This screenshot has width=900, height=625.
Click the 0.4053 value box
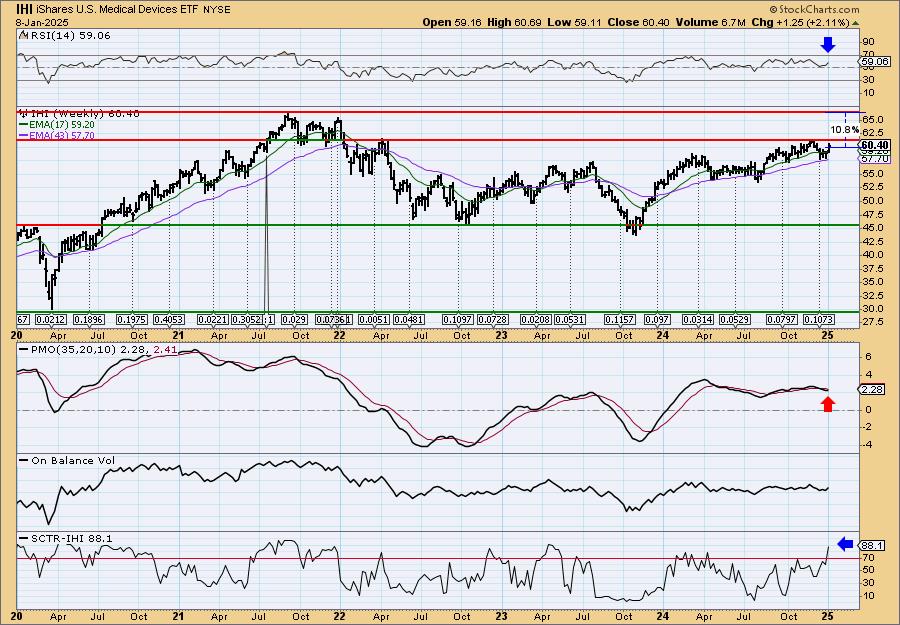pyautogui.click(x=169, y=319)
